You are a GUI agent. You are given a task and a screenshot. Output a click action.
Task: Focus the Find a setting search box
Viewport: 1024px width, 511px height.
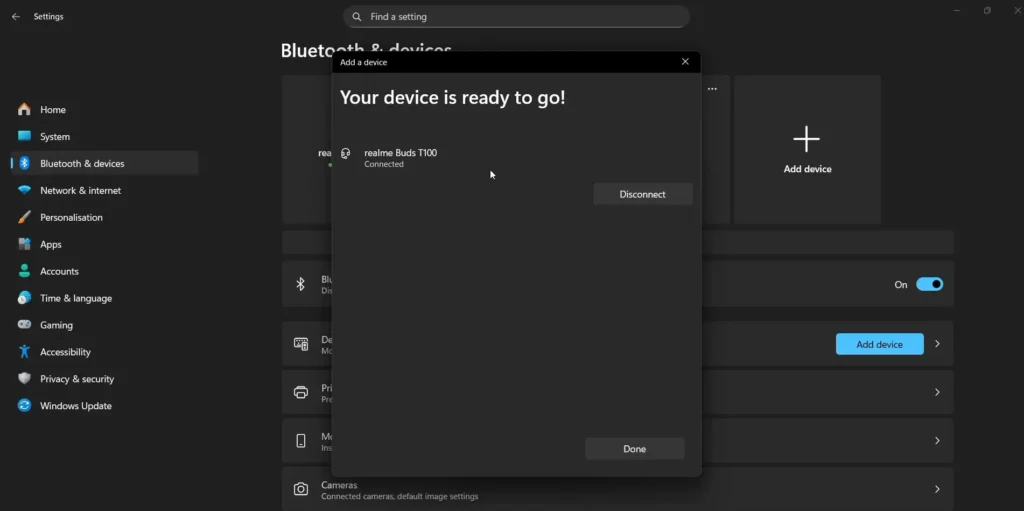click(517, 17)
